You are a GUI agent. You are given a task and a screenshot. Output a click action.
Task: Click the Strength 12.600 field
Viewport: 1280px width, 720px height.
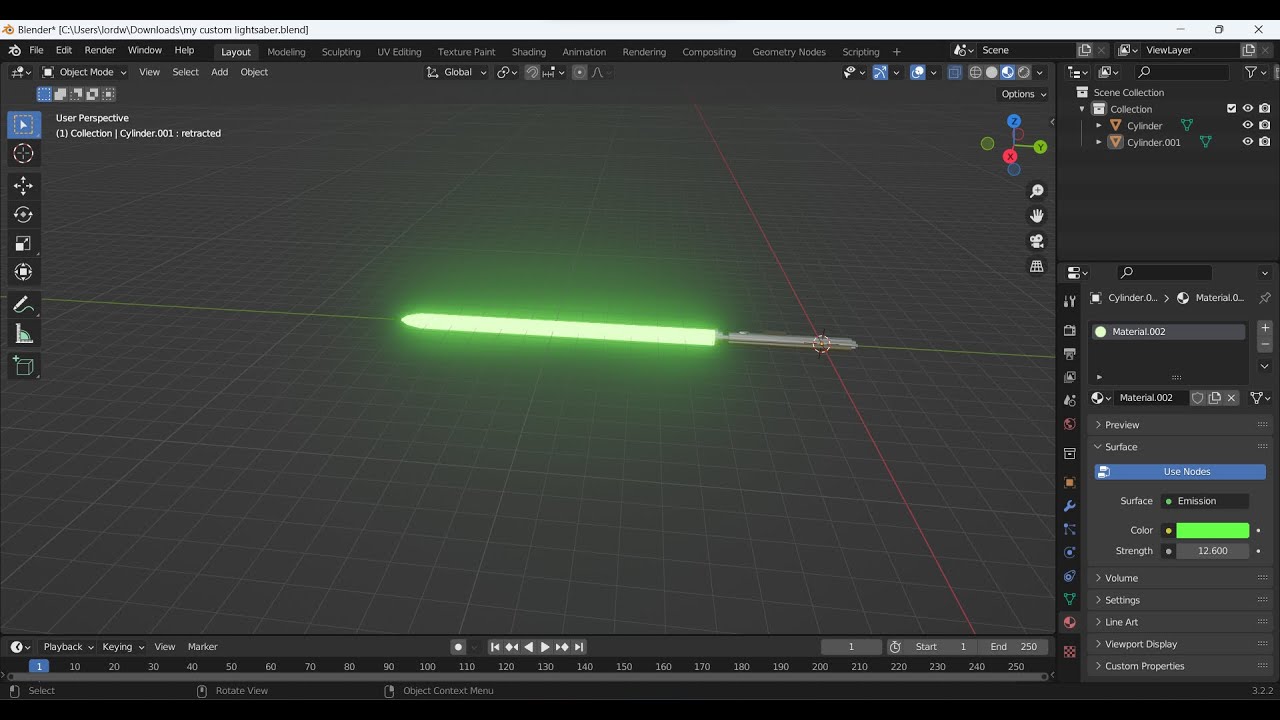point(1212,551)
